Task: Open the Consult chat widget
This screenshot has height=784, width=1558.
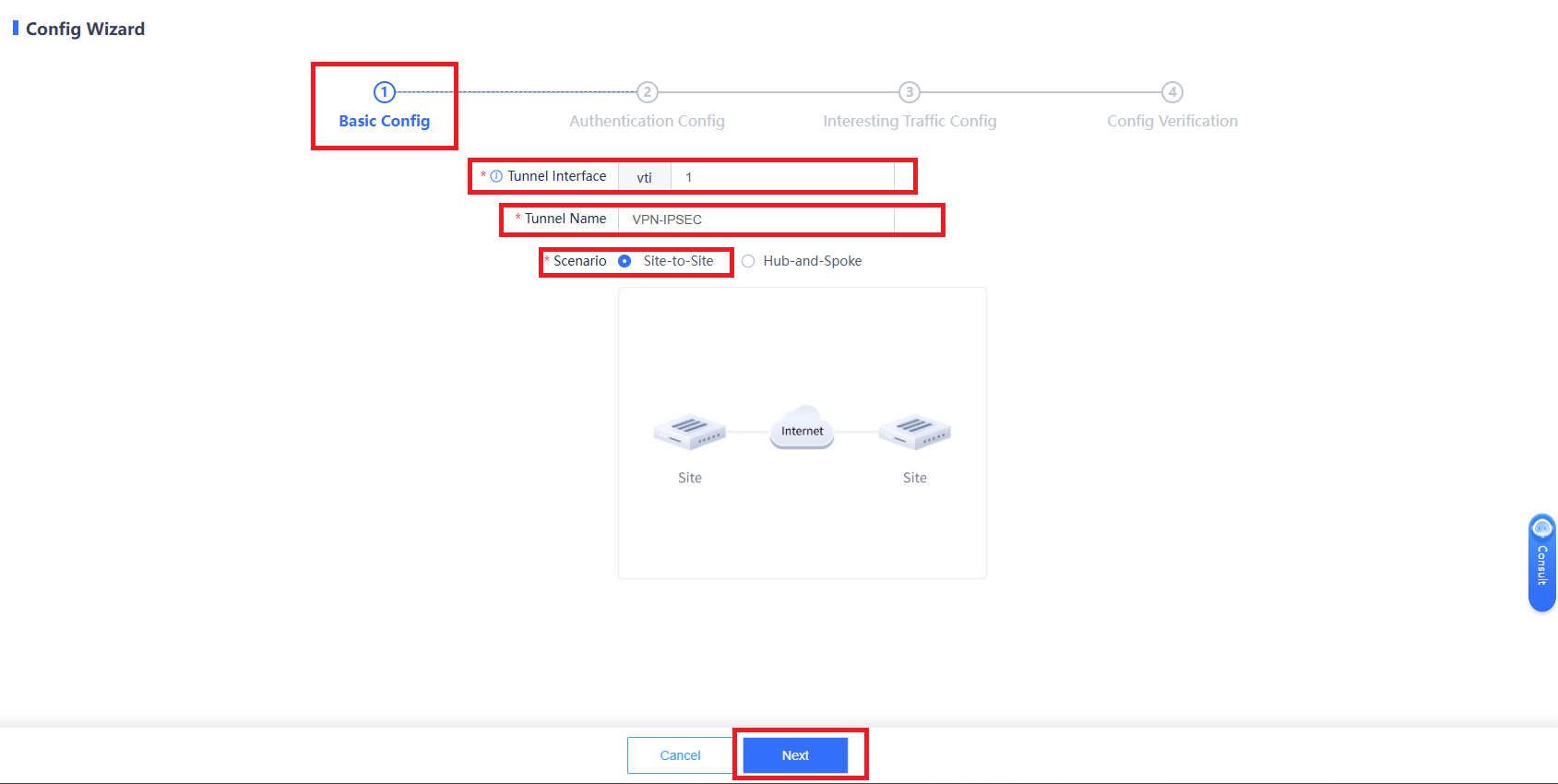Action: [x=1541, y=563]
